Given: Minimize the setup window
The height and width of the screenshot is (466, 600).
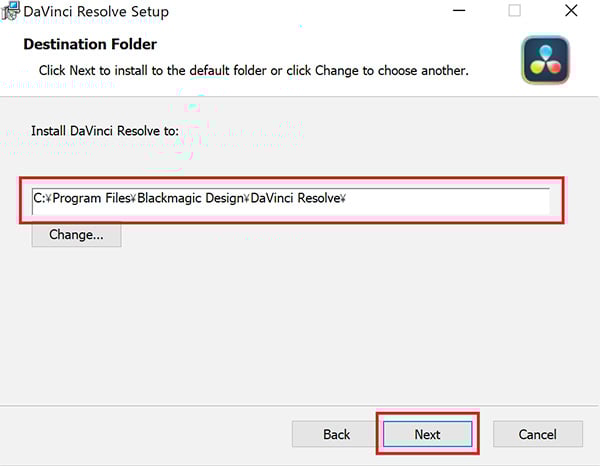Looking at the screenshot, I should pyautogui.click(x=459, y=11).
